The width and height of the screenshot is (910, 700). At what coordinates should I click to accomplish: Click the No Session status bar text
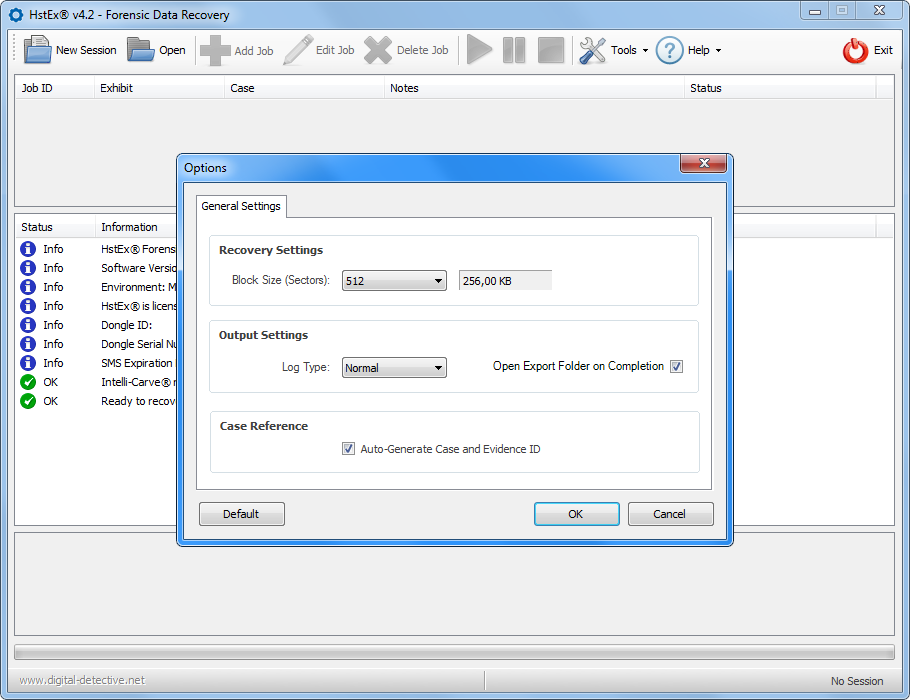[x=857, y=681]
